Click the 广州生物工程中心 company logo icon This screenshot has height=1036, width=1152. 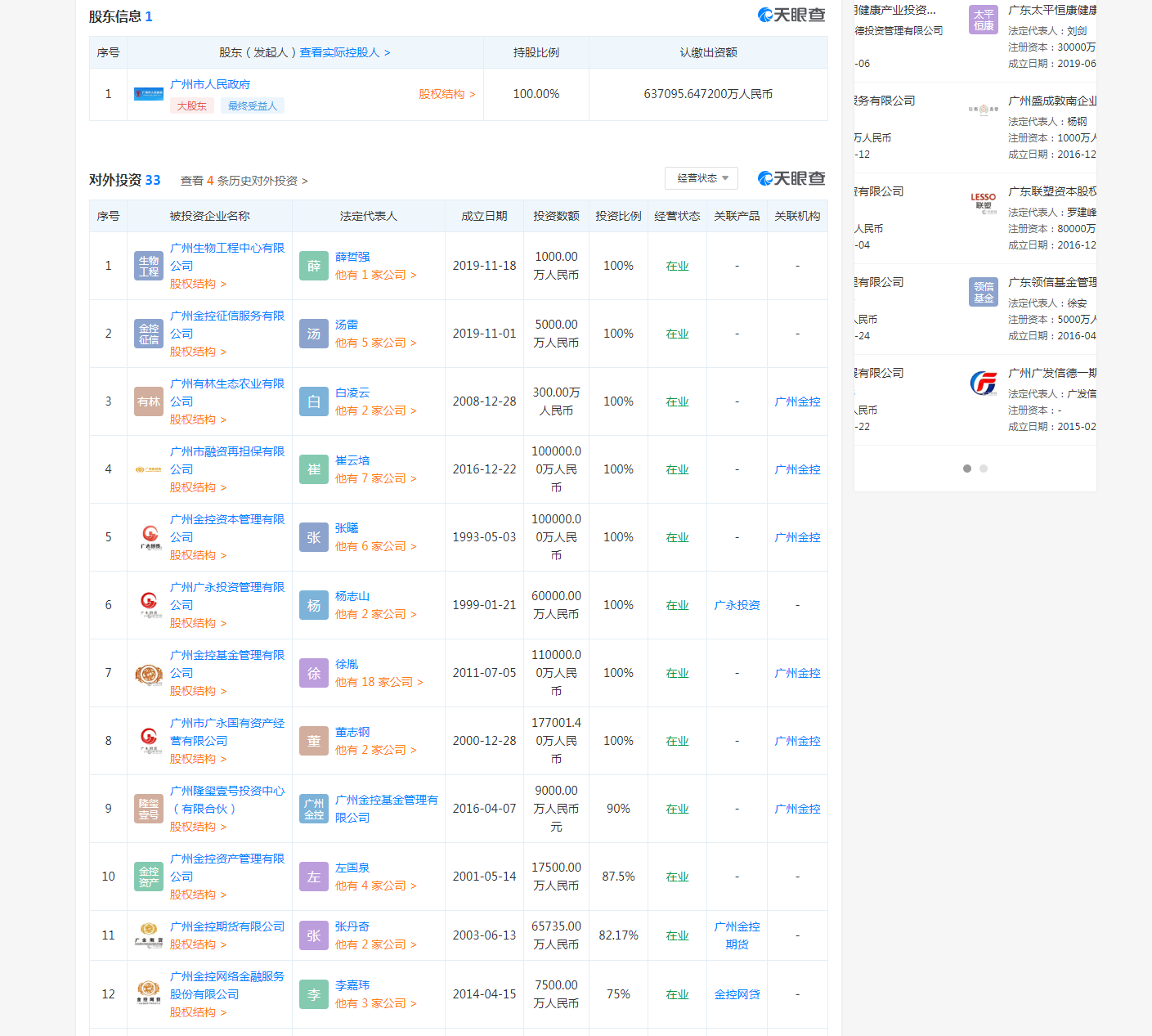tap(149, 266)
